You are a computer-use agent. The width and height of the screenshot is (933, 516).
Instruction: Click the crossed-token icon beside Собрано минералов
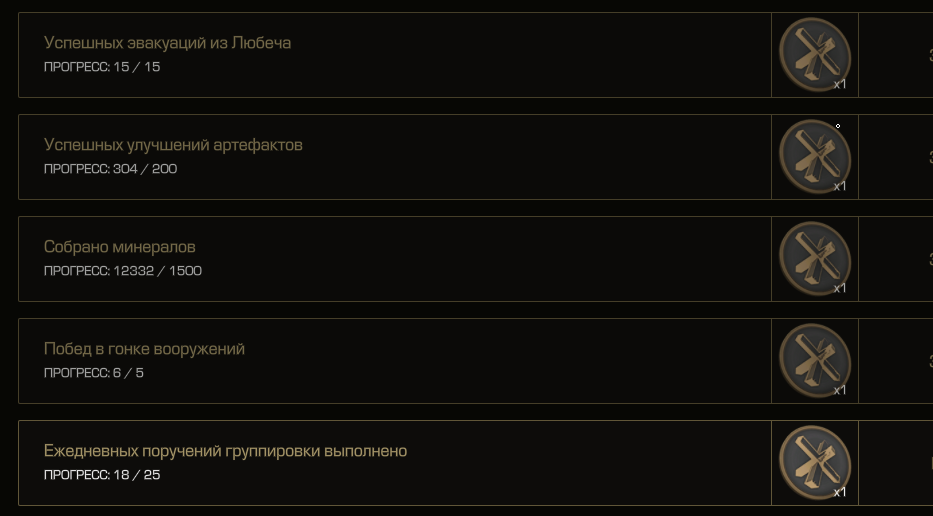tap(815, 259)
